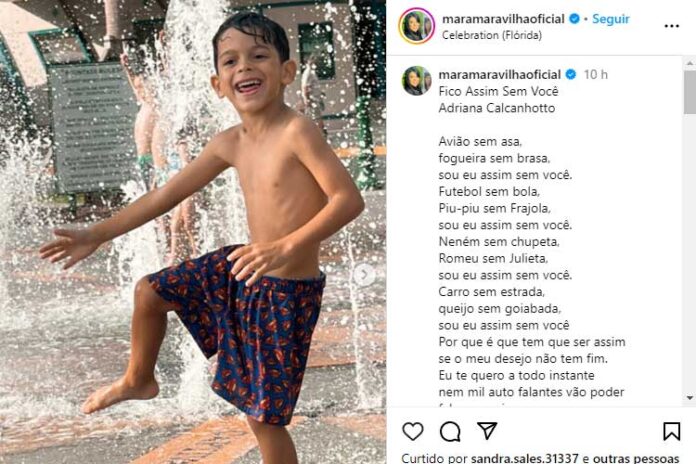This screenshot has width=696, height=464.
Task: Click the caption scrollbar down arrow
Action: [690, 398]
